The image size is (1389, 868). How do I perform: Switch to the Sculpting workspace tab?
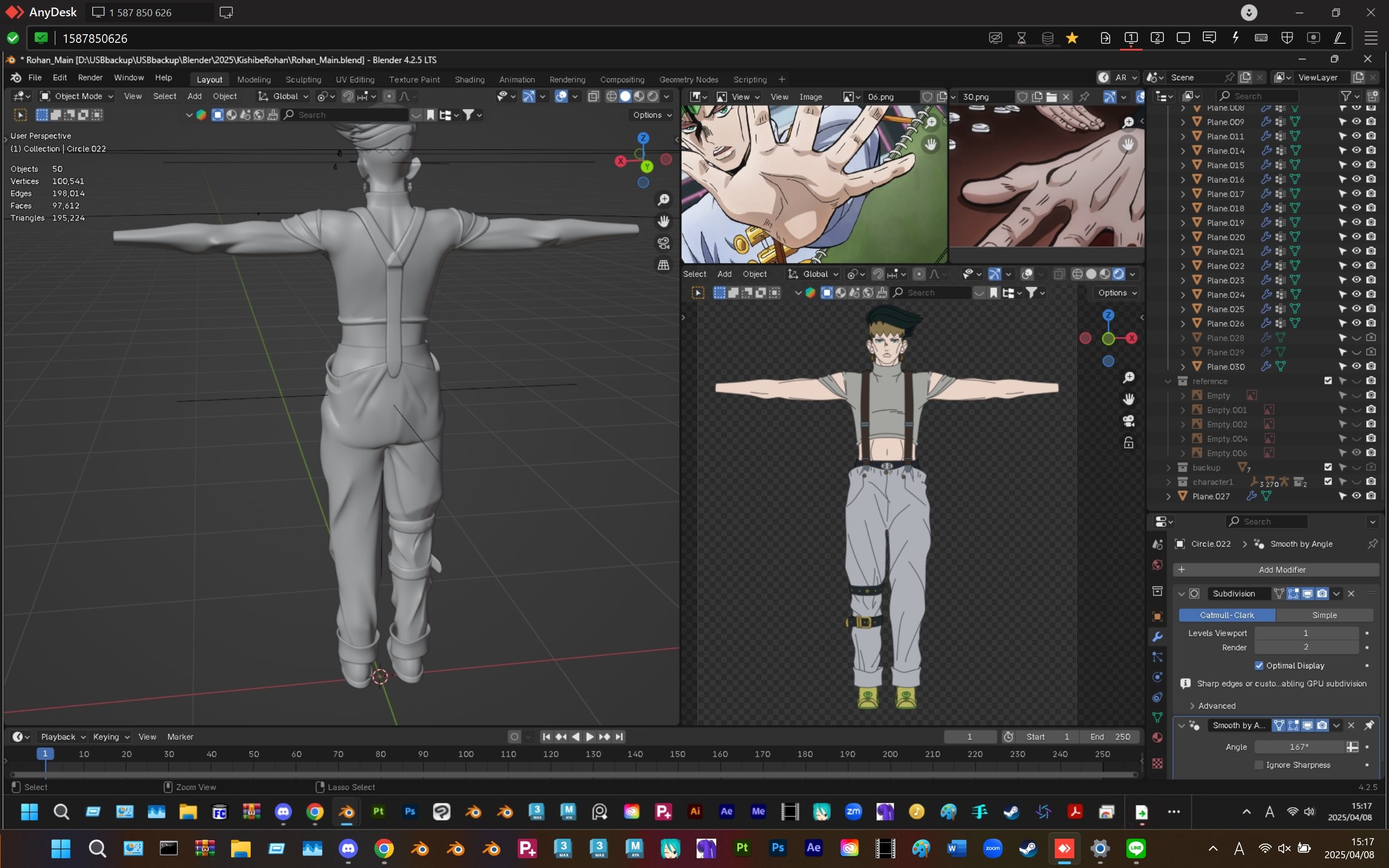(x=303, y=79)
